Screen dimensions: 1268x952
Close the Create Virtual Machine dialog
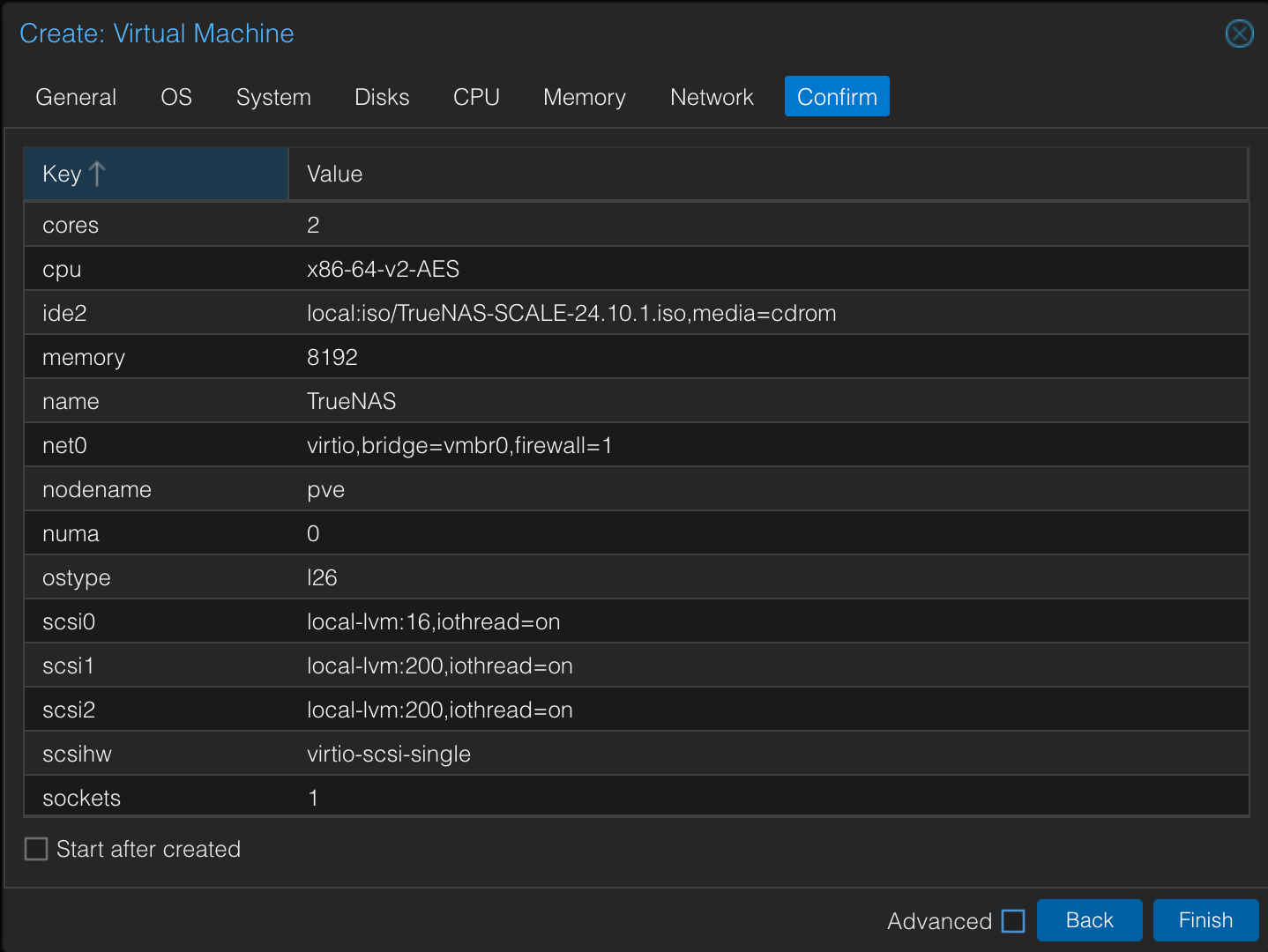click(1239, 33)
